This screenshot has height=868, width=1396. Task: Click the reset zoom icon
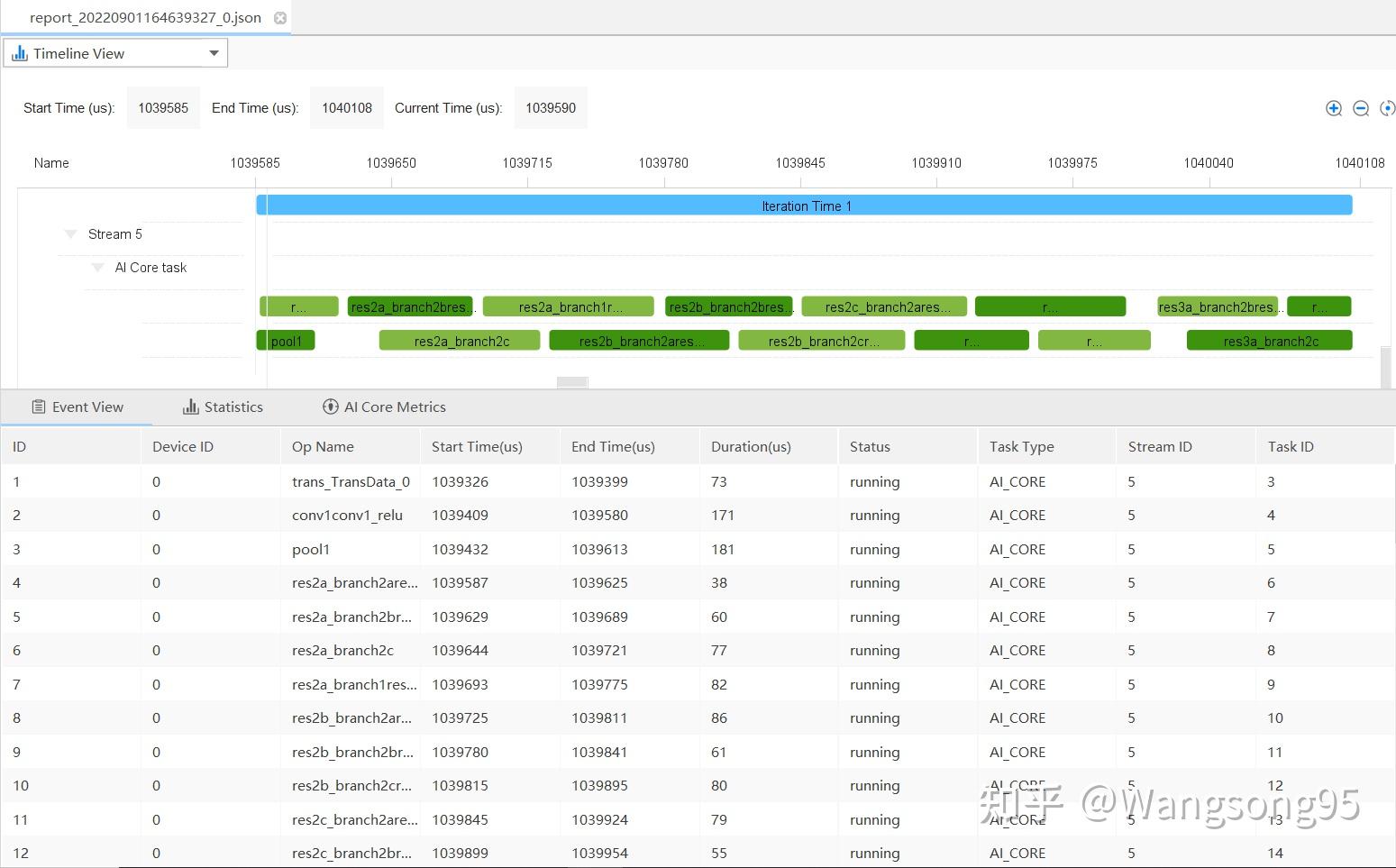[1387, 108]
